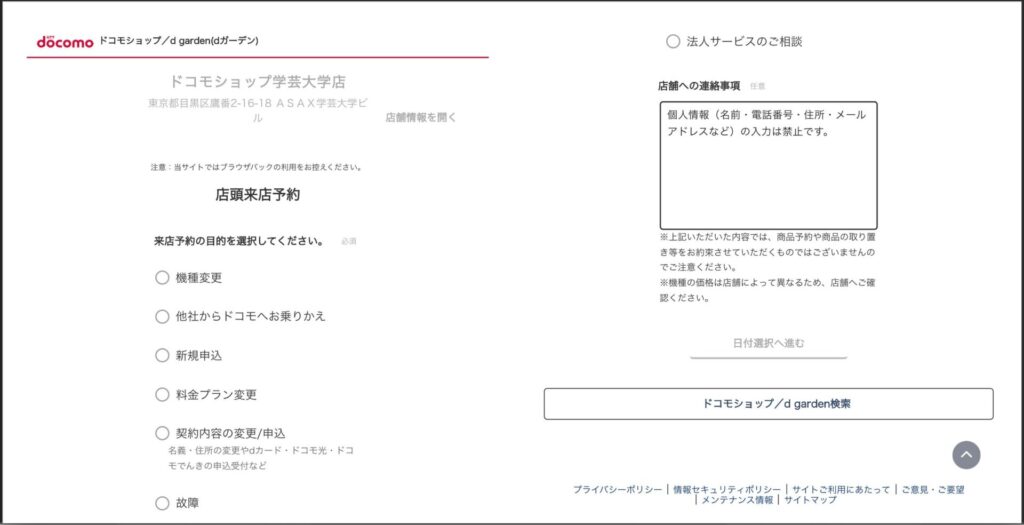
Task: Select 料金プラン変更 radio option
Action: pos(162,394)
